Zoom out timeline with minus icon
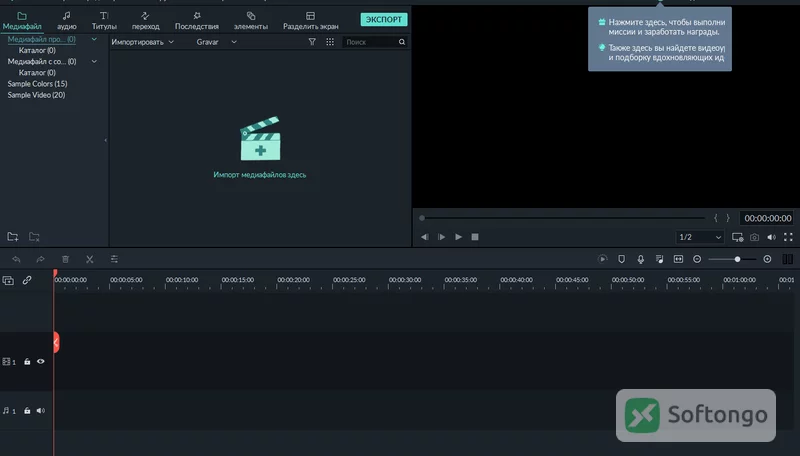The image size is (800, 456). [x=697, y=259]
